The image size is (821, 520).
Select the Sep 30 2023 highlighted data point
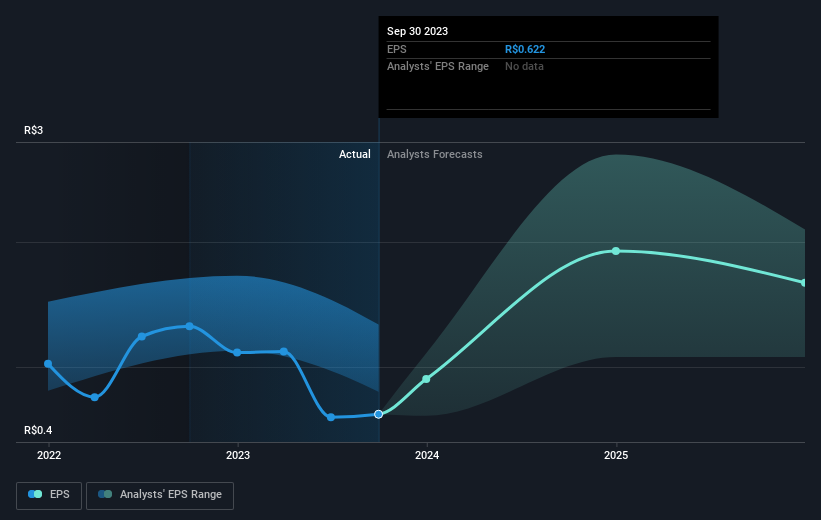pos(379,414)
